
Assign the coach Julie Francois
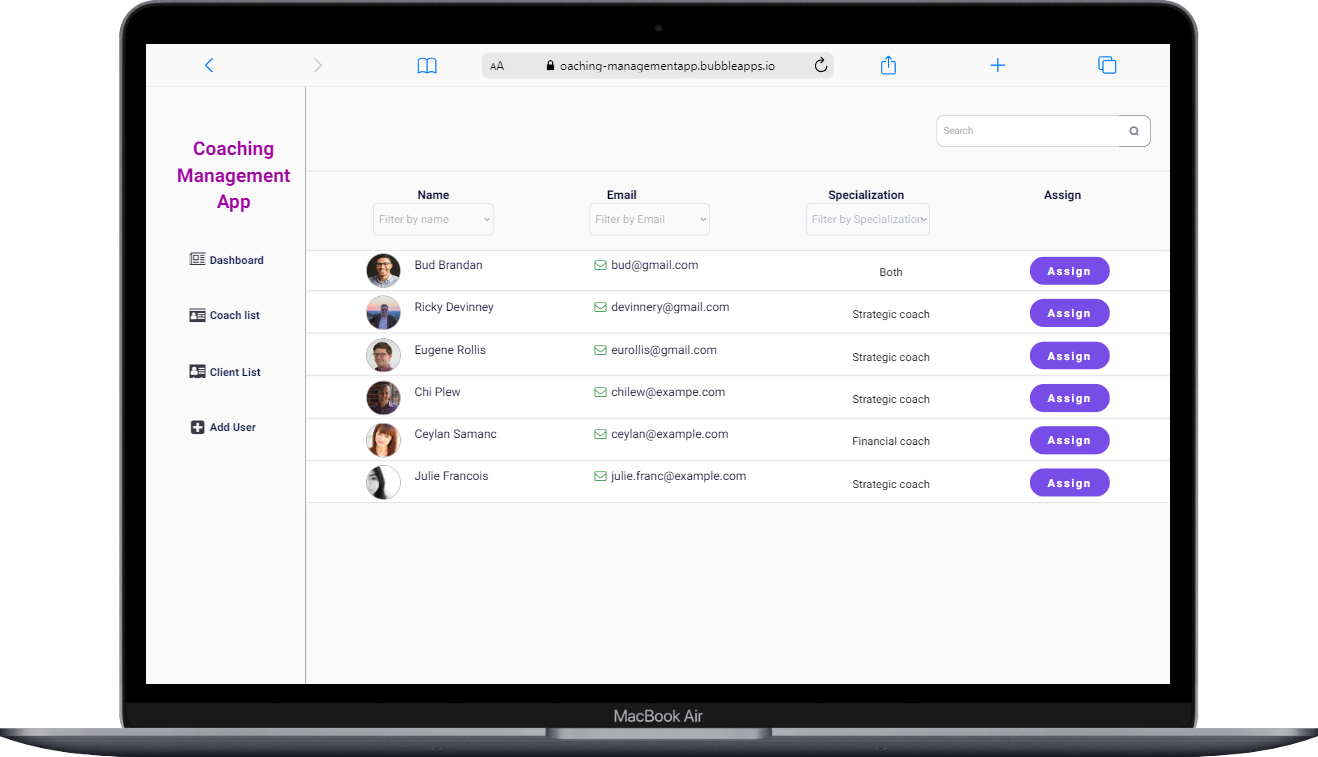click(1069, 483)
